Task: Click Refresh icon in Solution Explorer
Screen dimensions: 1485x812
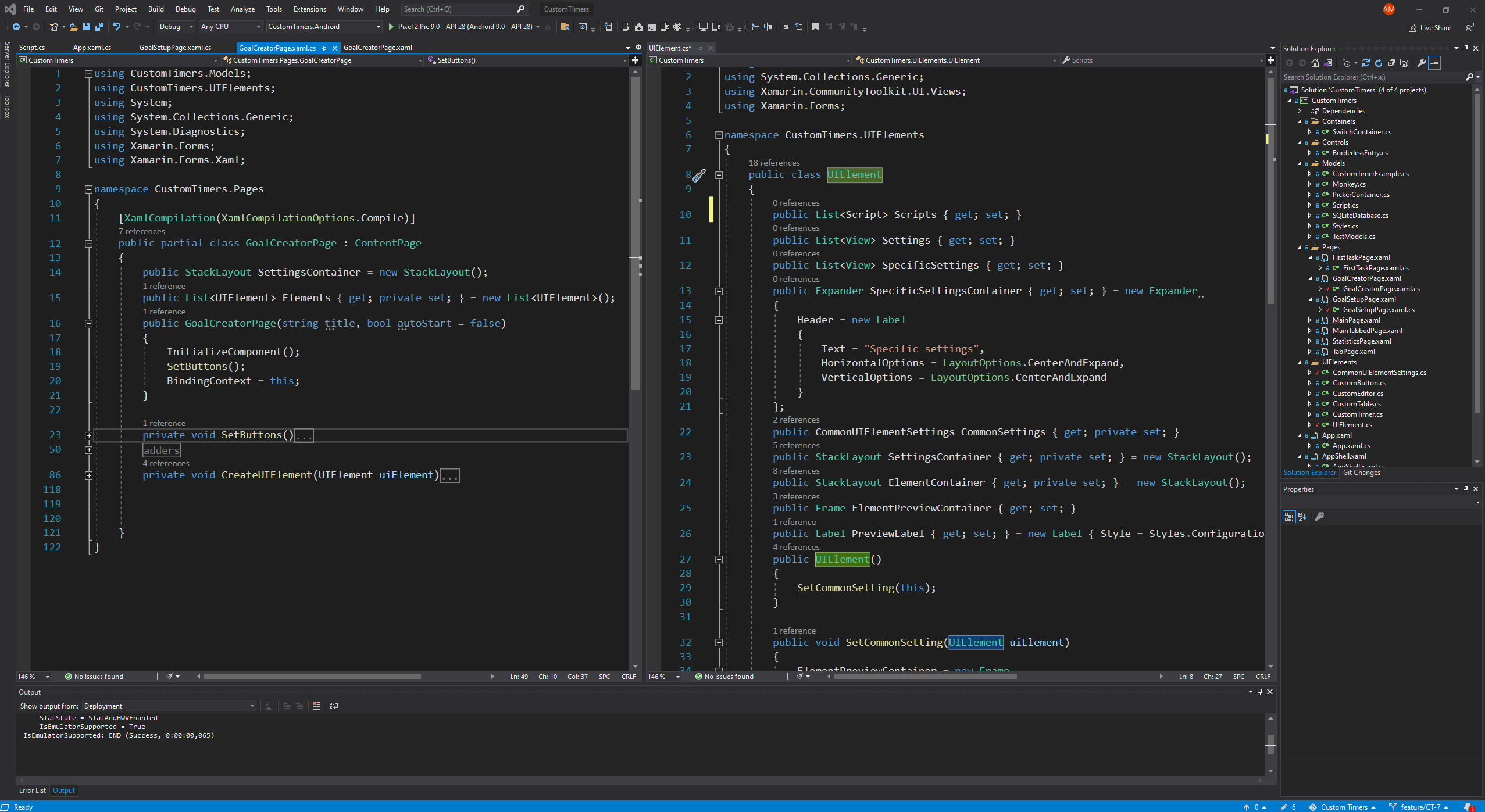Action: pyautogui.click(x=1378, y=63)
